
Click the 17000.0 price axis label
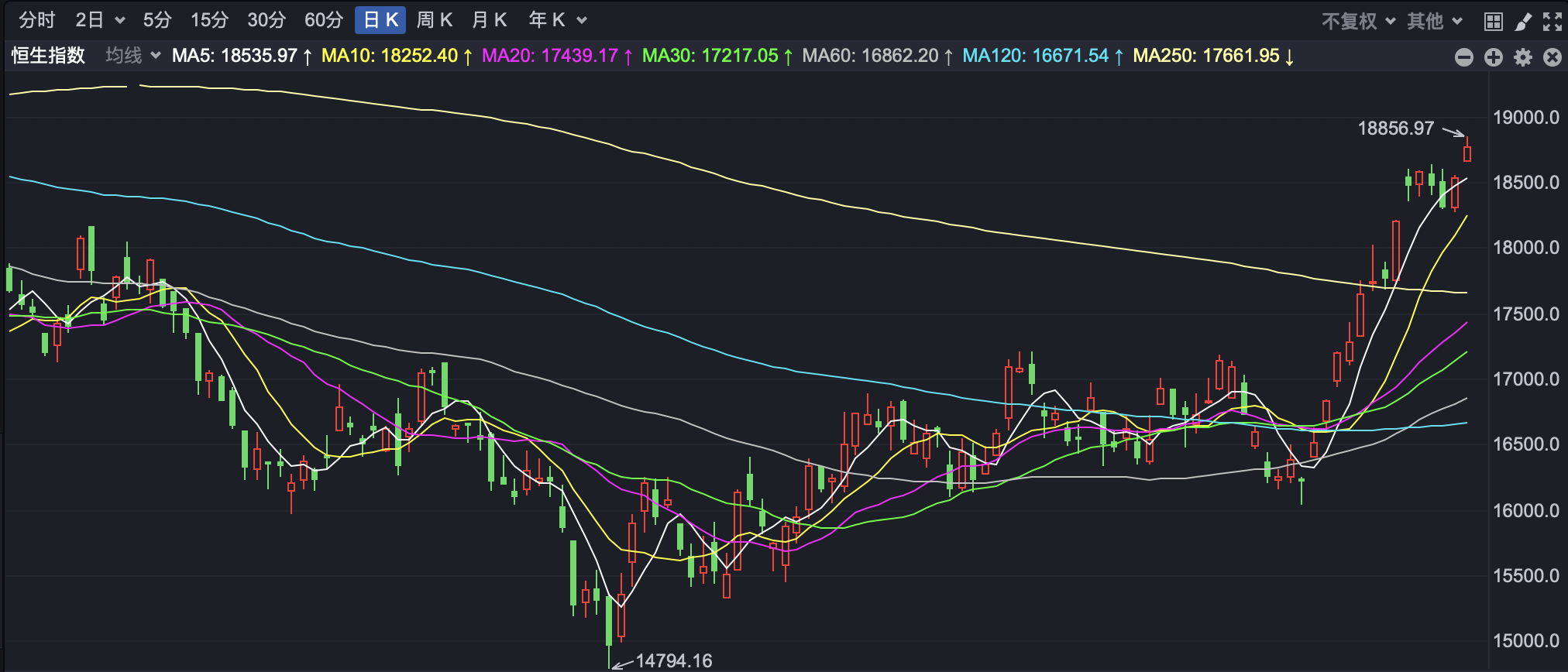[1526, 379]
